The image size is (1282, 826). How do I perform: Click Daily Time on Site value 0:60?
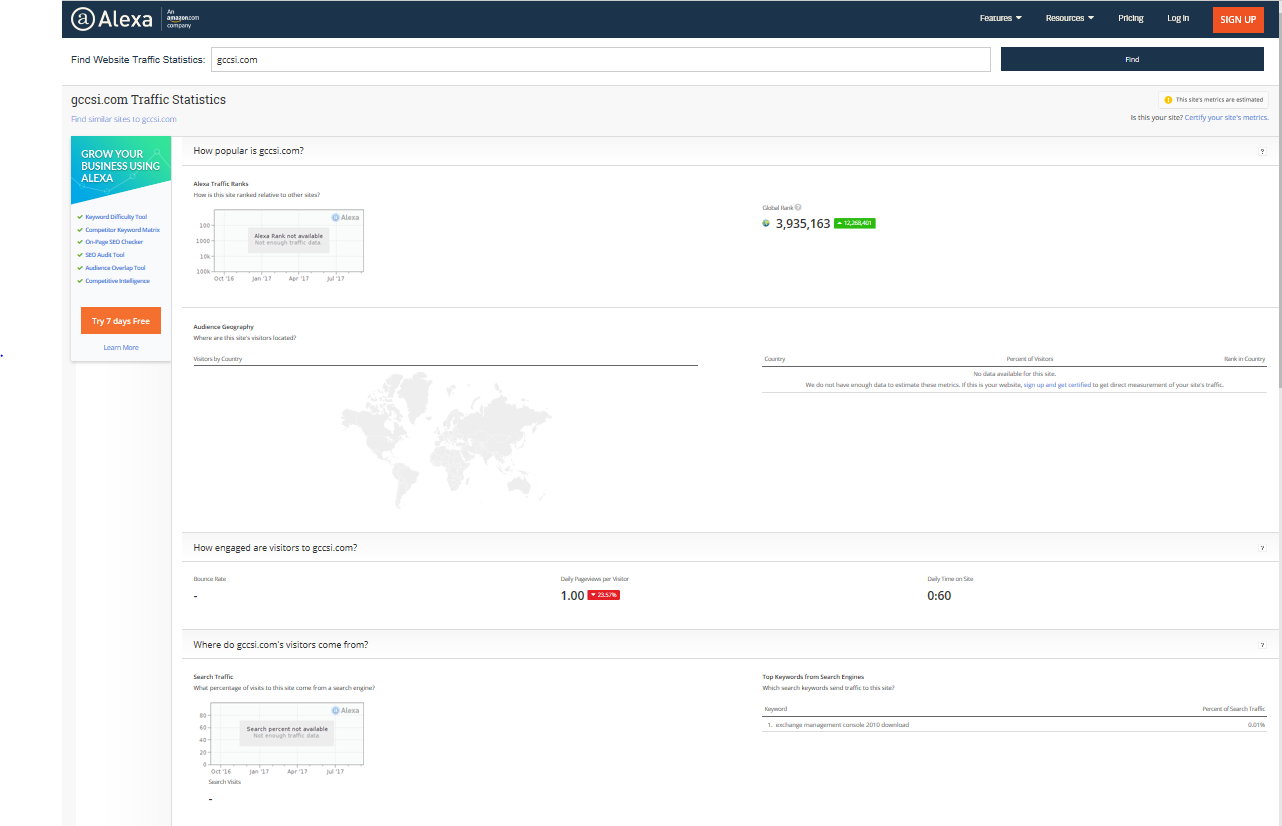[x=939, y=596]
